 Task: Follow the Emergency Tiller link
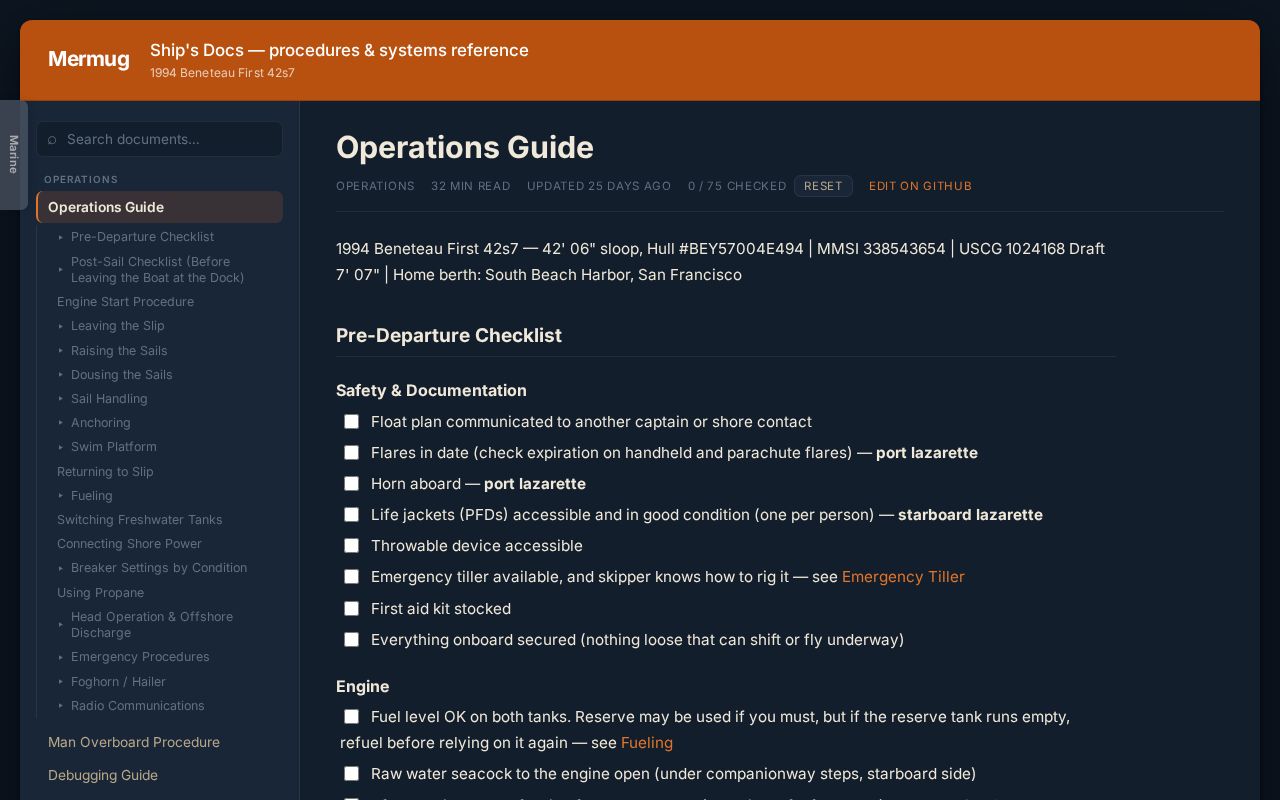pos(903,577)
